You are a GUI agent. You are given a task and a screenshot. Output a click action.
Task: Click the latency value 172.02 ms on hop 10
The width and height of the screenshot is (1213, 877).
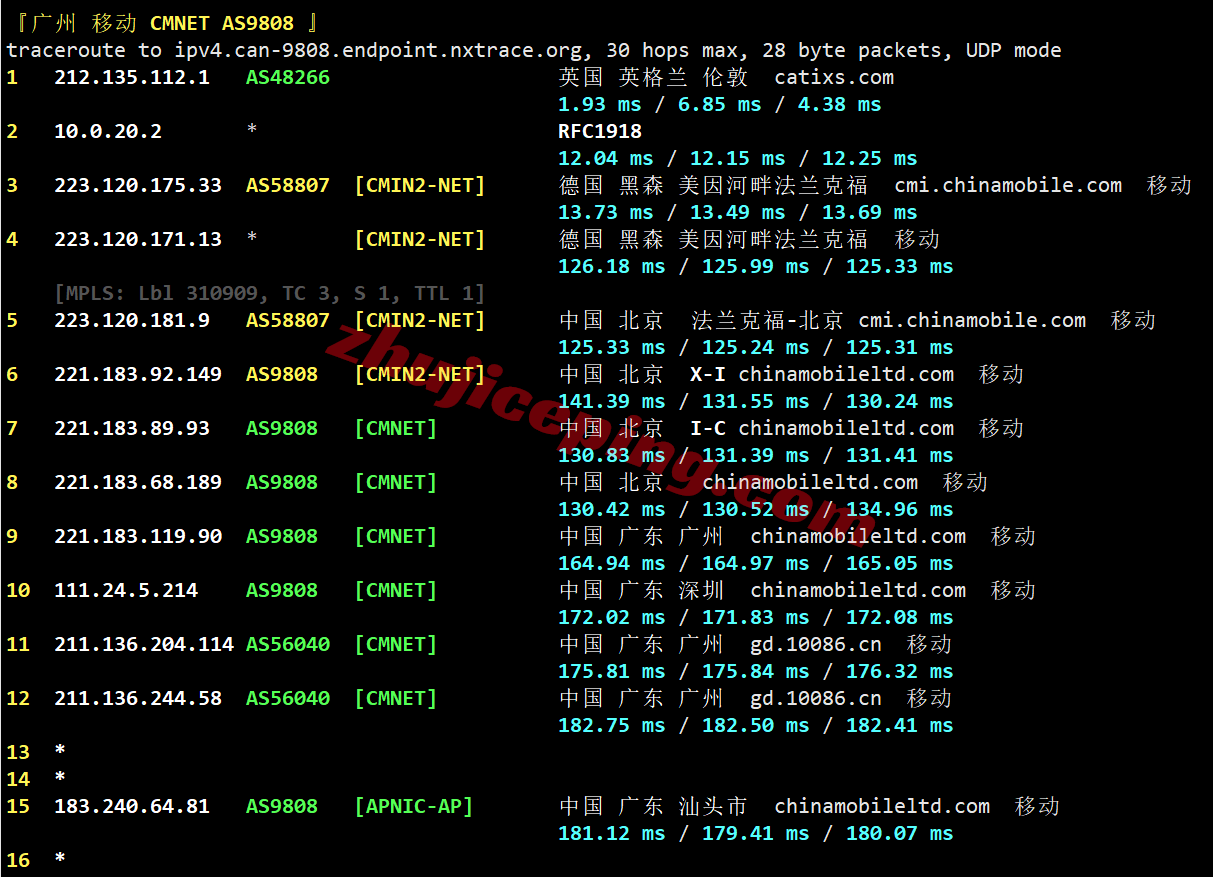(612, 617)
